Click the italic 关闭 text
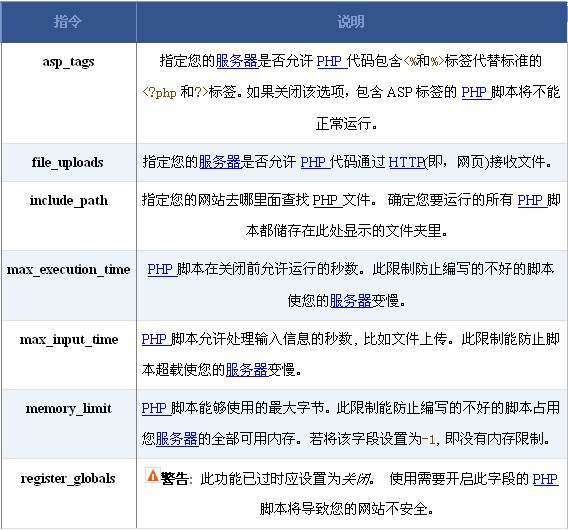 [356, 479]
